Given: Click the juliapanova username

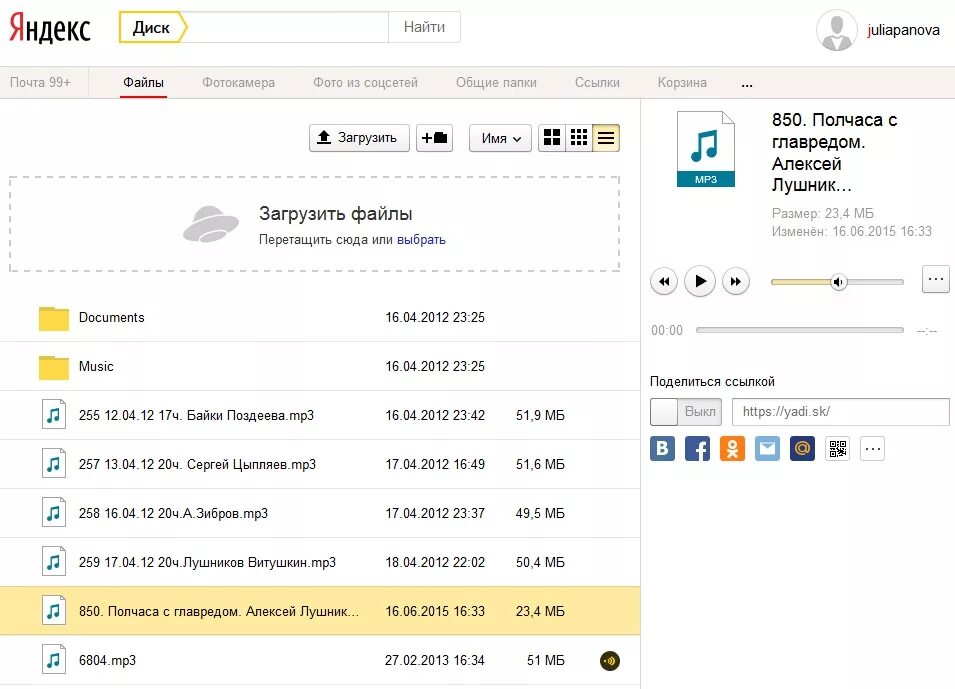Looking at the screenshot, I should pyautogui.click(x=904, y=30).
